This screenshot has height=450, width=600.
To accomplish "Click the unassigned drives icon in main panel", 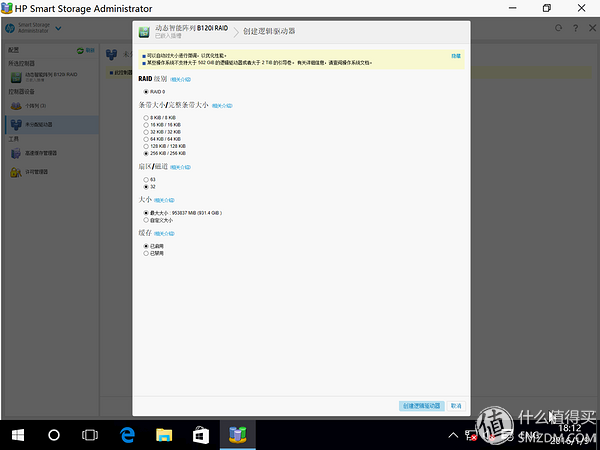I will click(111, 55).
